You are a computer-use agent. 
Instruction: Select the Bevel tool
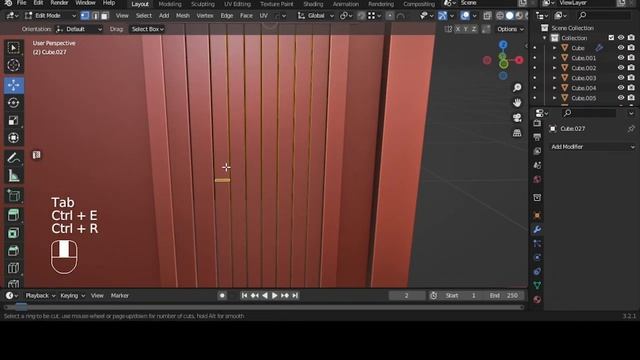pos(13,251)
